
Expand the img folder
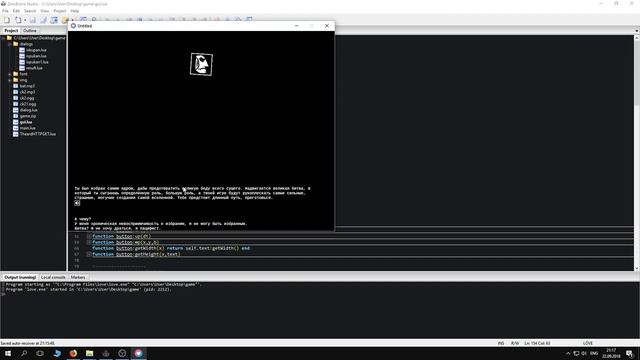[10, 80]
